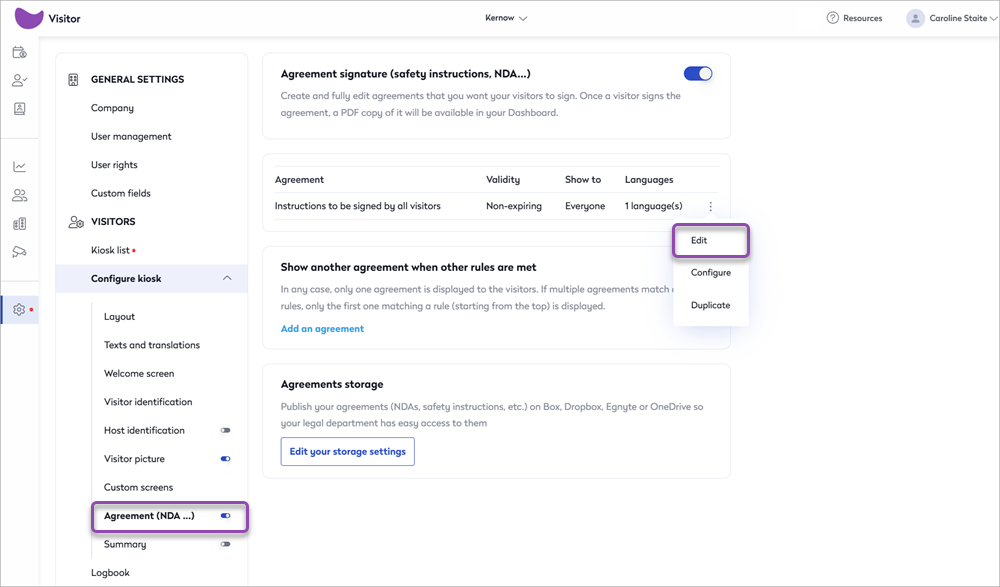This screenshot has height=587, width=1000.
Task: Choose Edit from the context menu
Action: pos(699,241)
